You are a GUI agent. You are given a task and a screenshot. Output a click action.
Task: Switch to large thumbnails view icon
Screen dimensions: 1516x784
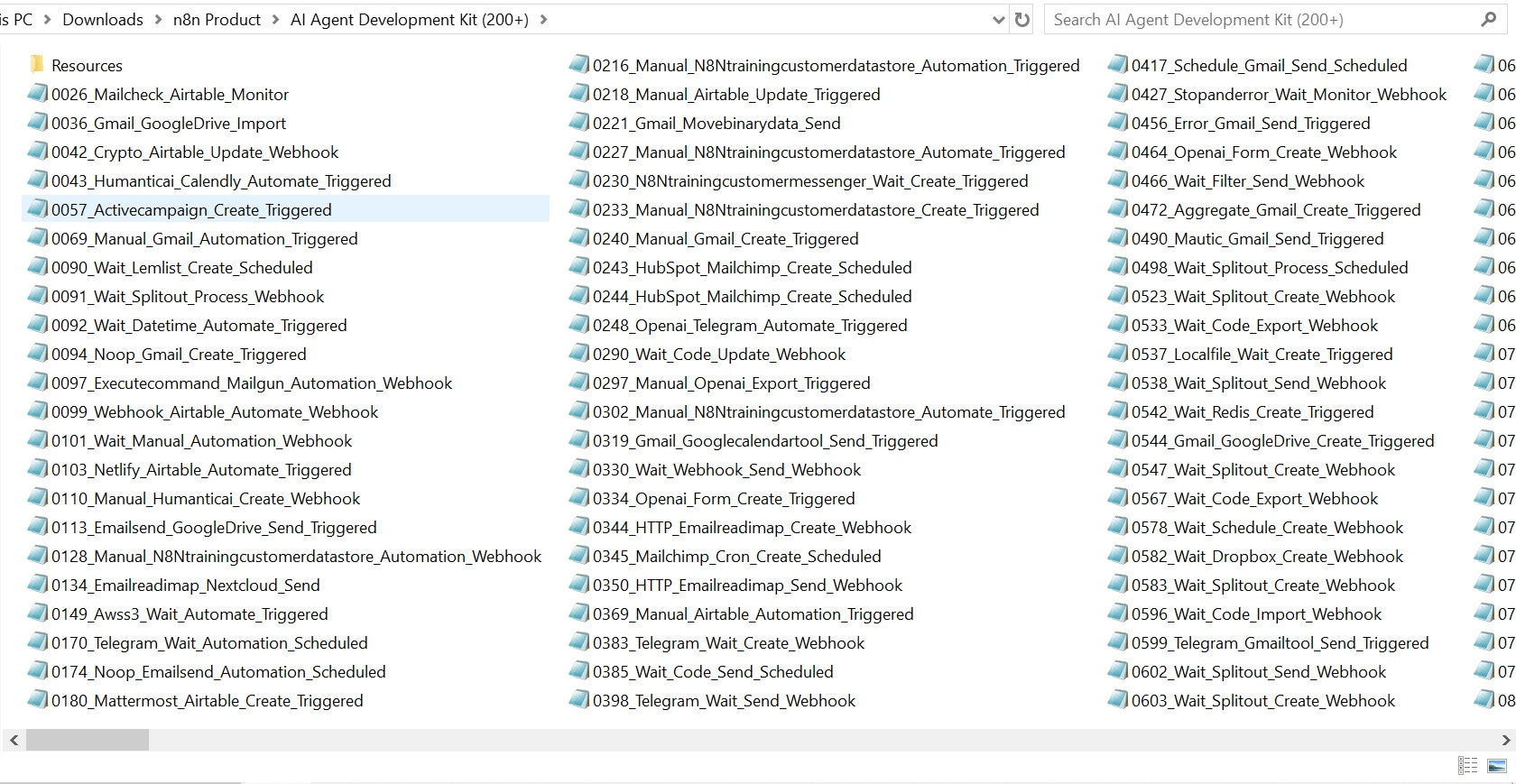1497,766
